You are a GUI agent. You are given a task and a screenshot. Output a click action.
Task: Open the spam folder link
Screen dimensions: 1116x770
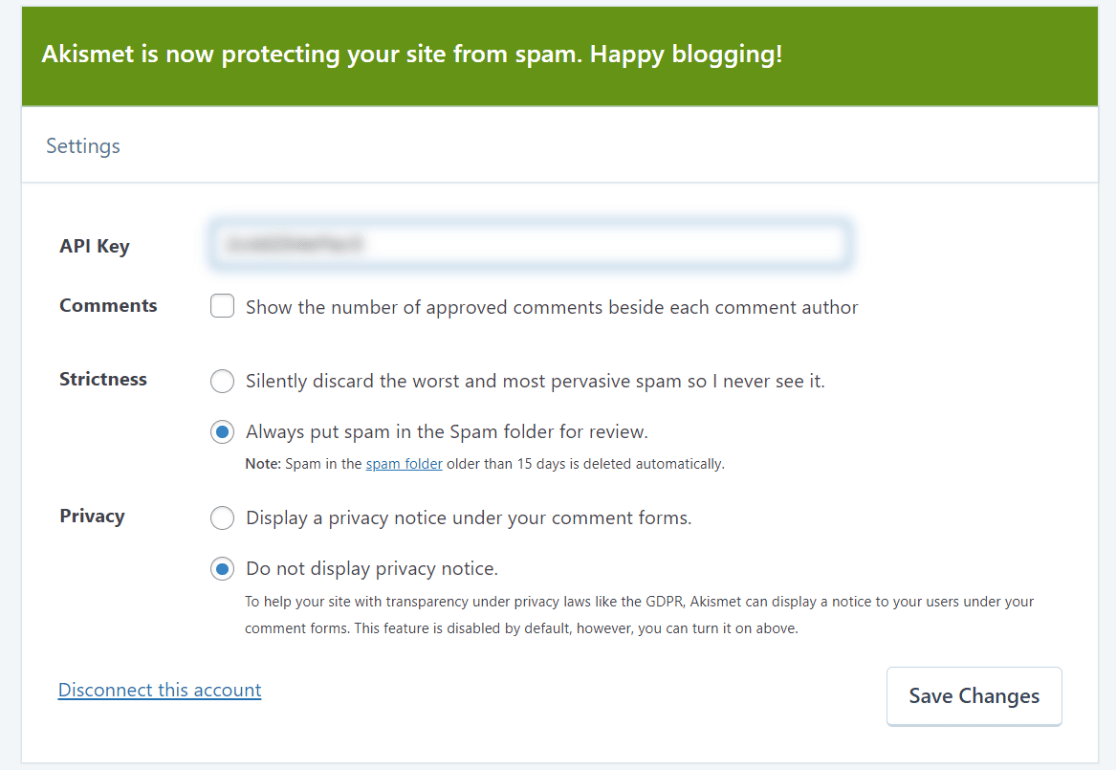click(x=404, y=464)
